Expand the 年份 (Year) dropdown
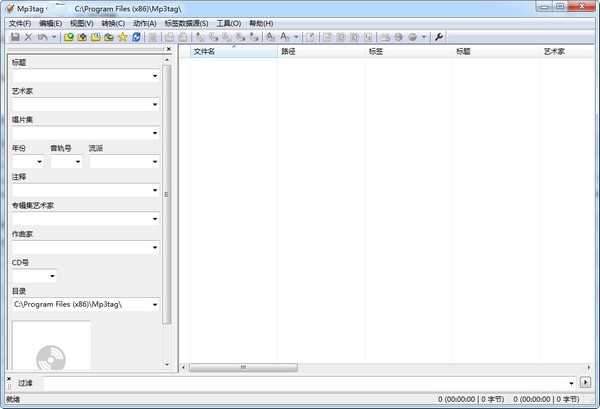 coord(40,161)
